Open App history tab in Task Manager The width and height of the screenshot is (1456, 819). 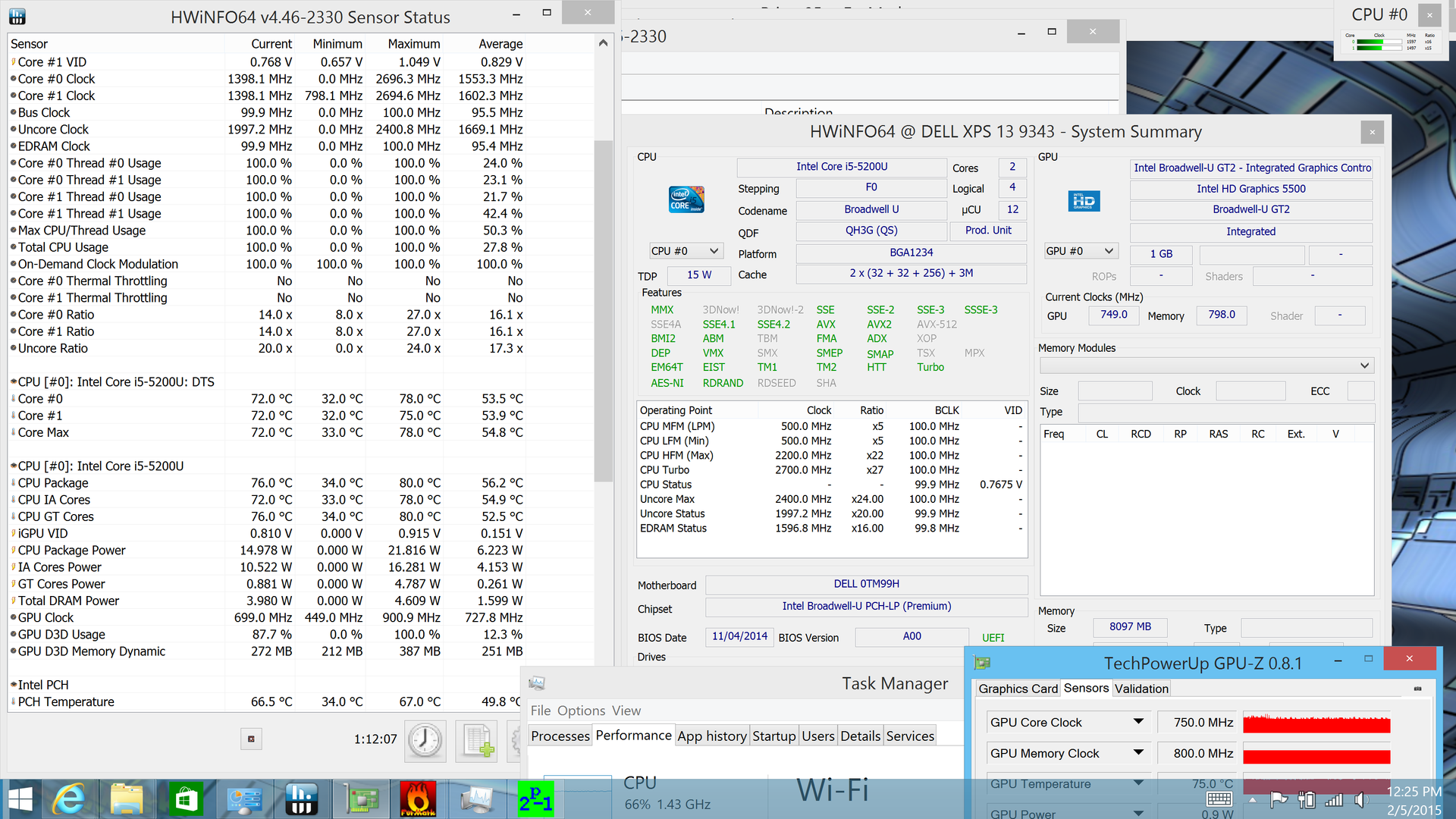712,736
